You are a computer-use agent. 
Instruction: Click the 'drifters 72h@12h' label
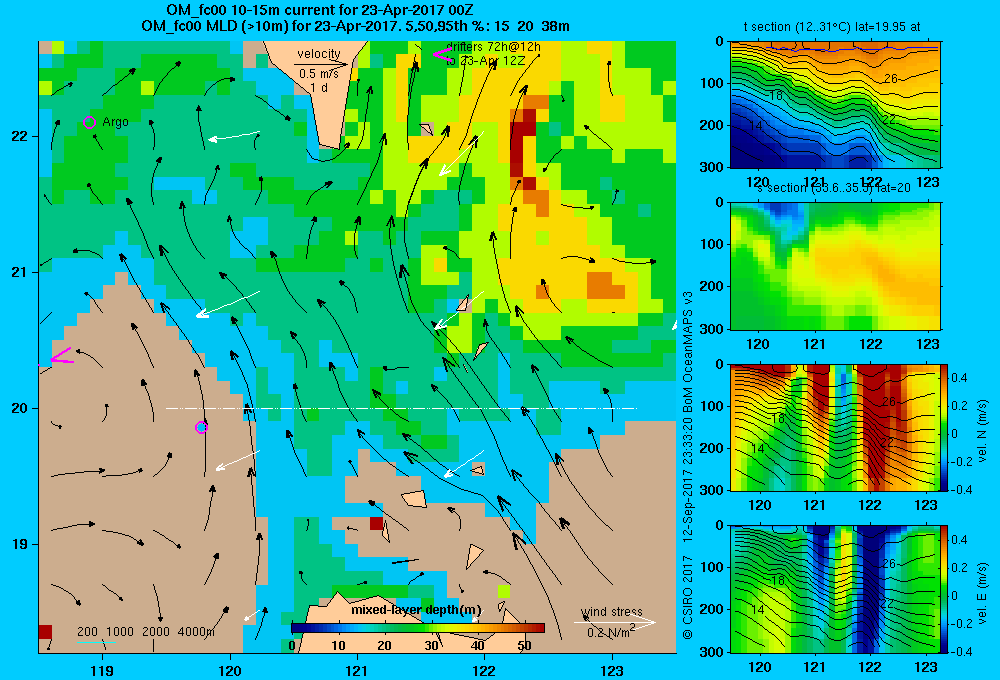pos(493,47)
